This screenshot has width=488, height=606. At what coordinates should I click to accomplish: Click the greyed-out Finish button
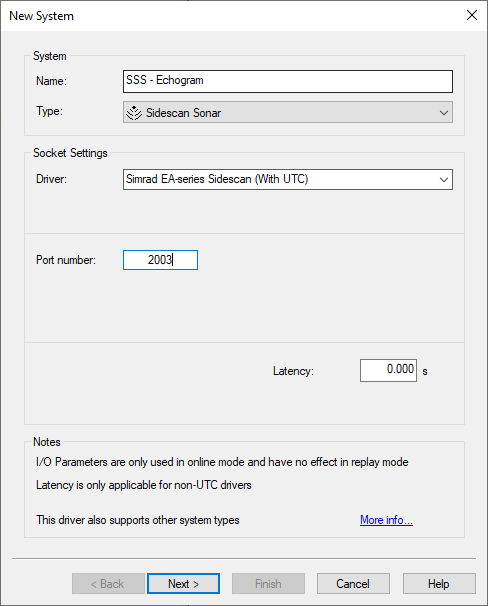click(x=268, y=584)
